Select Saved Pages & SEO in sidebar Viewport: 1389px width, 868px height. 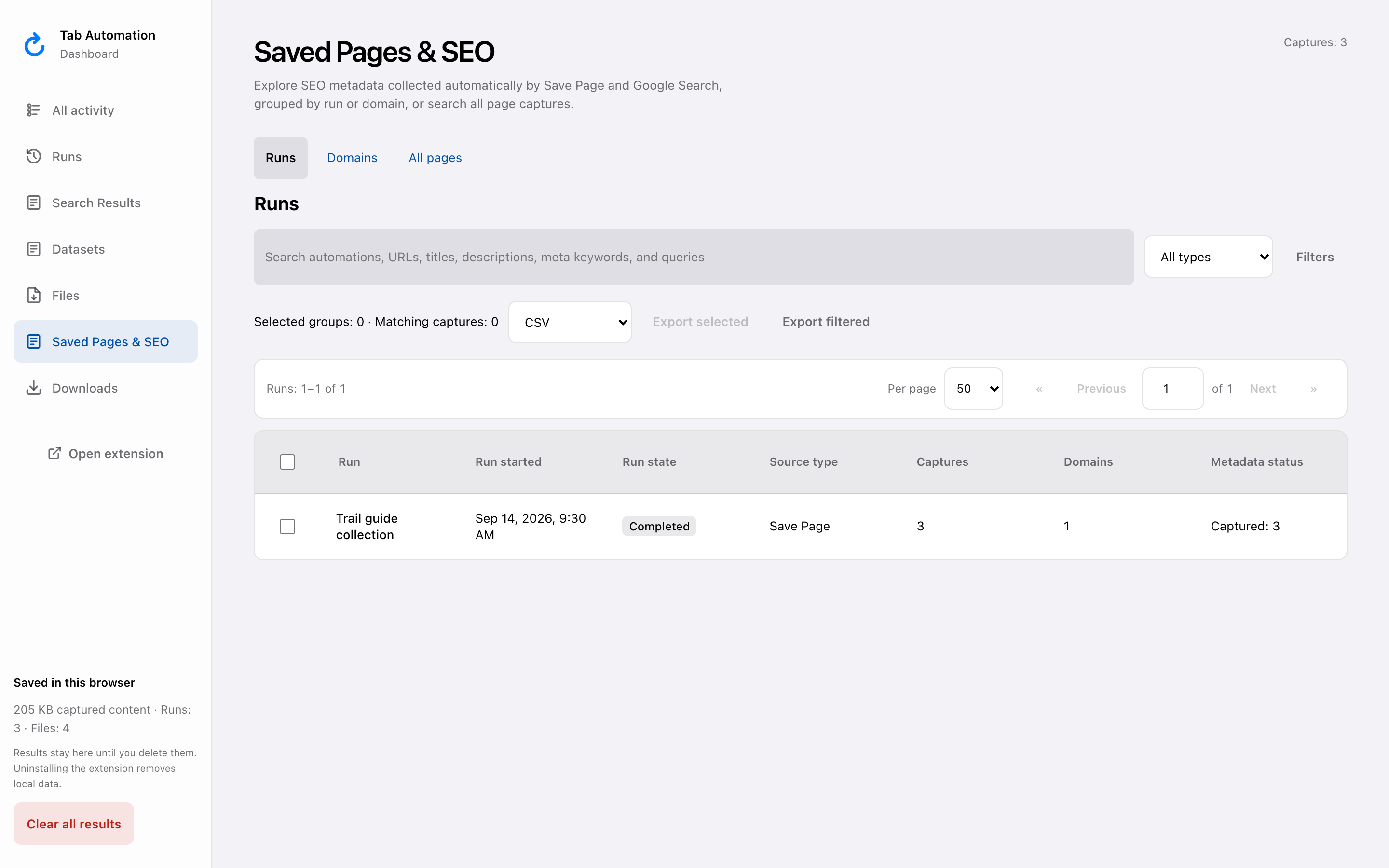[x=106, y=341]
